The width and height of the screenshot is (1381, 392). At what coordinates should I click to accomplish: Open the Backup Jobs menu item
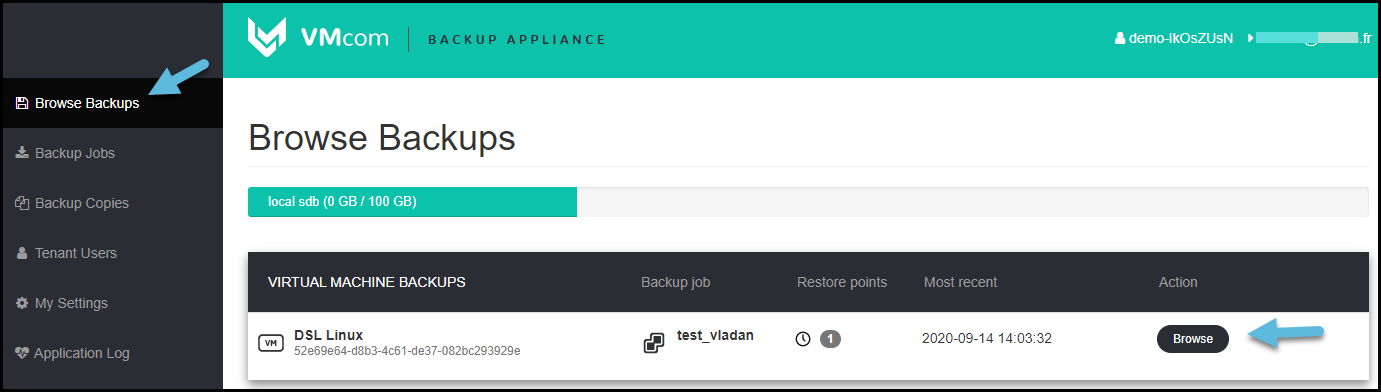pos(74,153)
